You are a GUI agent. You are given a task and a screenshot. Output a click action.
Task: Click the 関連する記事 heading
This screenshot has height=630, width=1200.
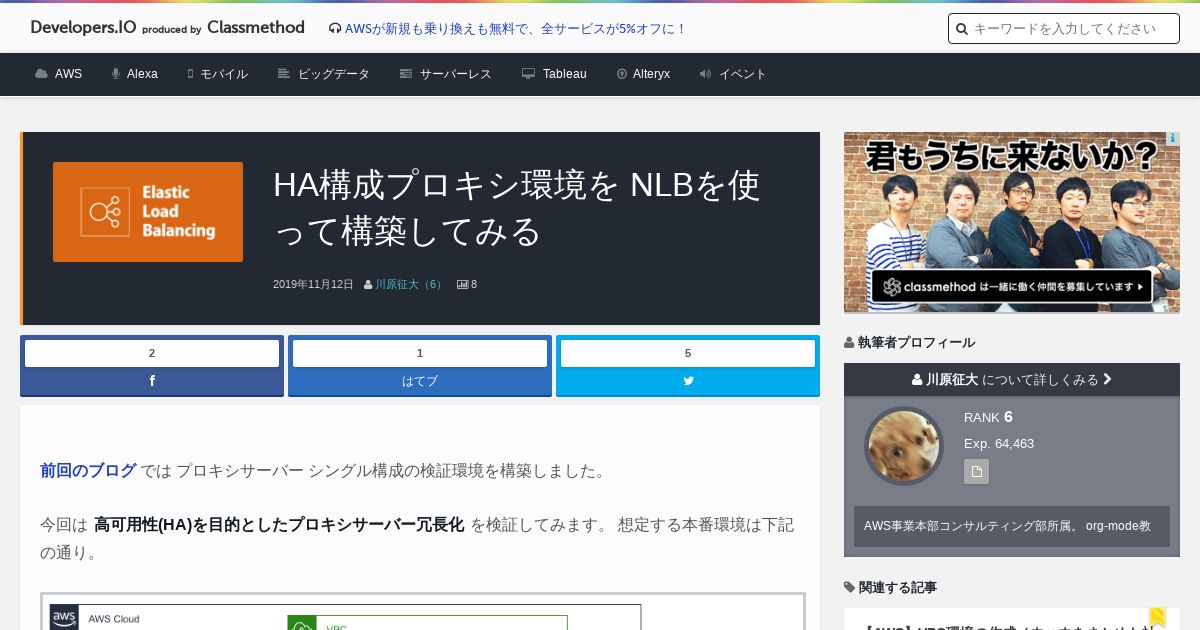890,588
